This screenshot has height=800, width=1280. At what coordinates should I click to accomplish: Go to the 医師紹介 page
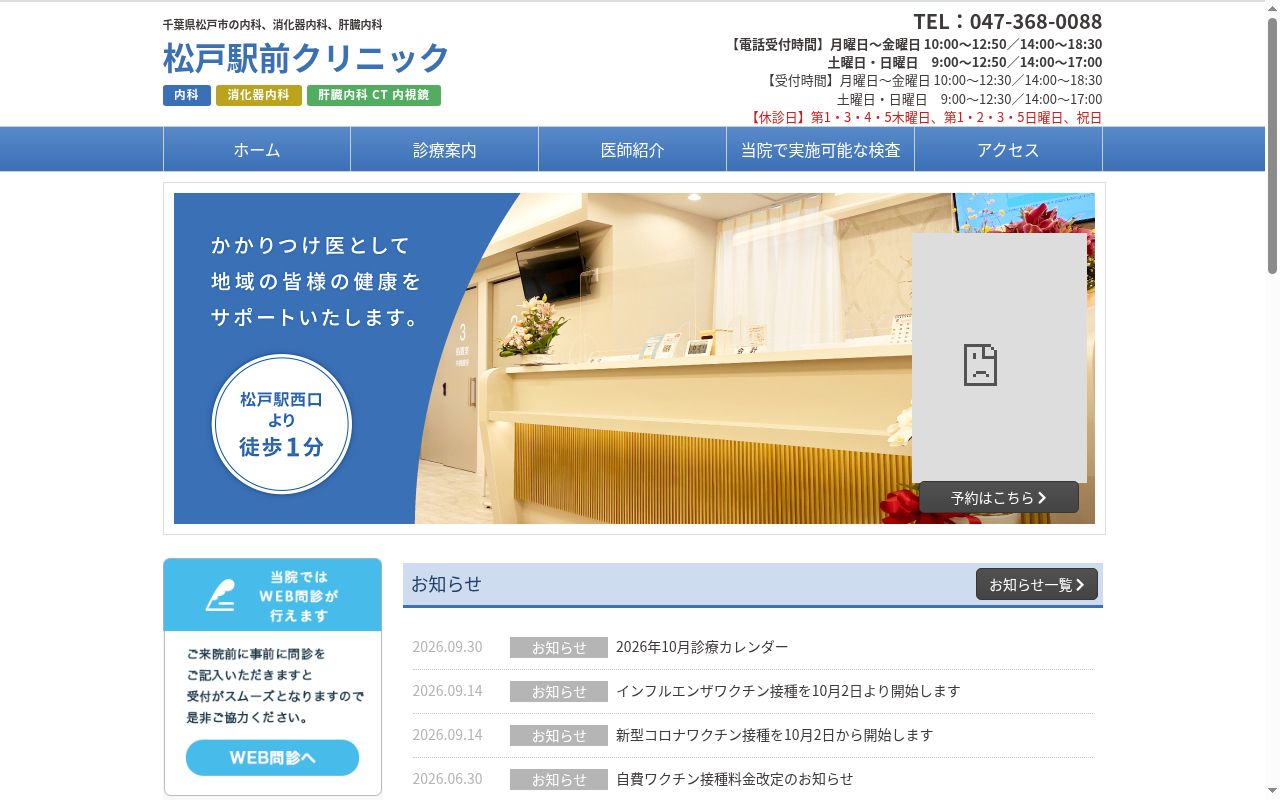pyautogui.click(x=633, y=150)
